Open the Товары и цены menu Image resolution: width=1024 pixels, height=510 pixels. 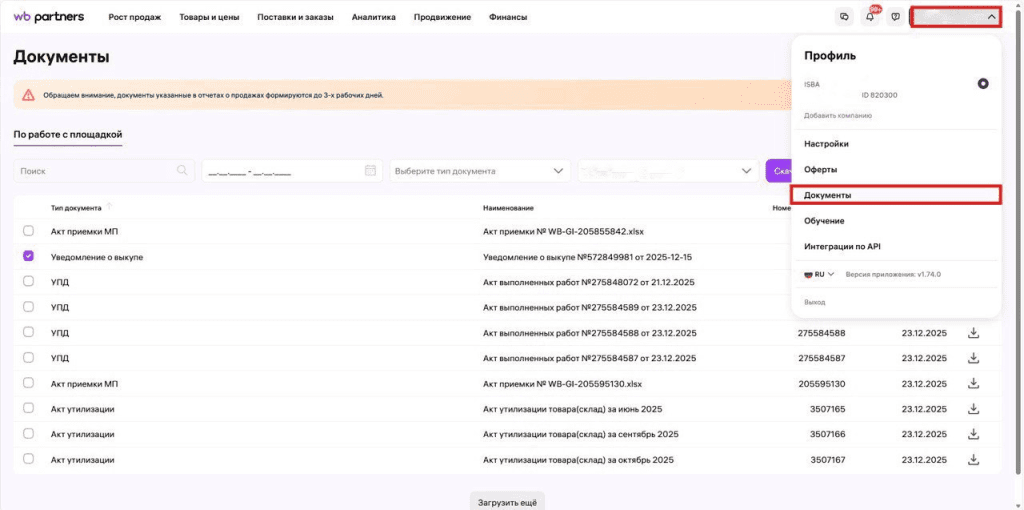(209, 18)
